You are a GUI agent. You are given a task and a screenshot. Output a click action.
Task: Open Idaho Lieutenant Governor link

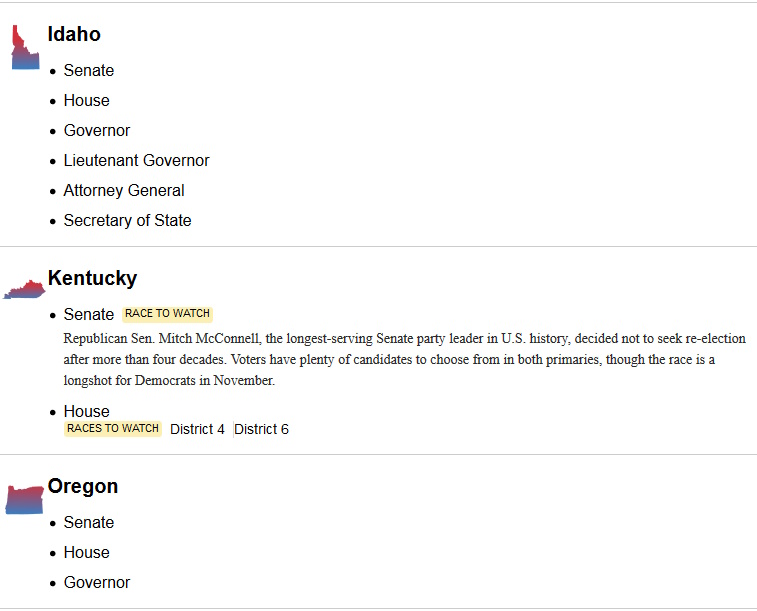point(137,160)
